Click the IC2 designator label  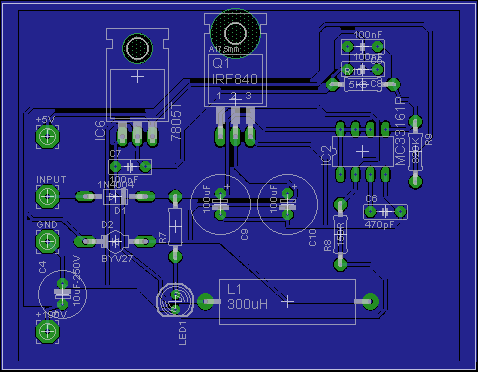[x=326, y=155]
